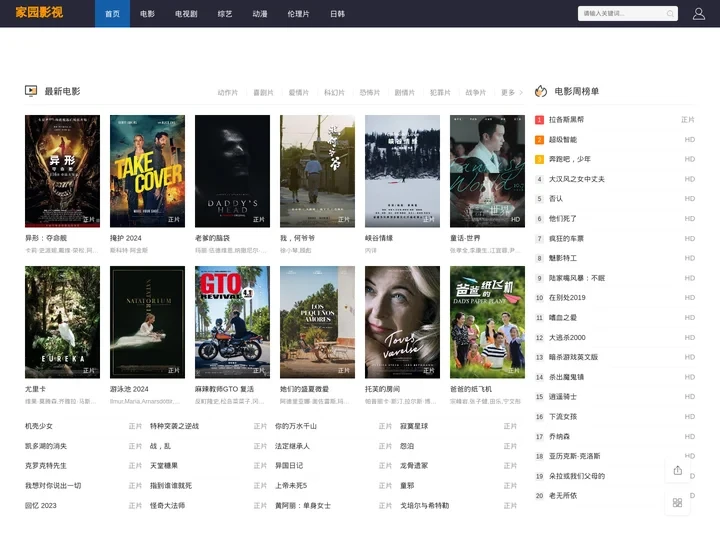Open the 电视剧 navigation tab
The height and width of the screenshot is (540, 720).
[x=186, y=14]
